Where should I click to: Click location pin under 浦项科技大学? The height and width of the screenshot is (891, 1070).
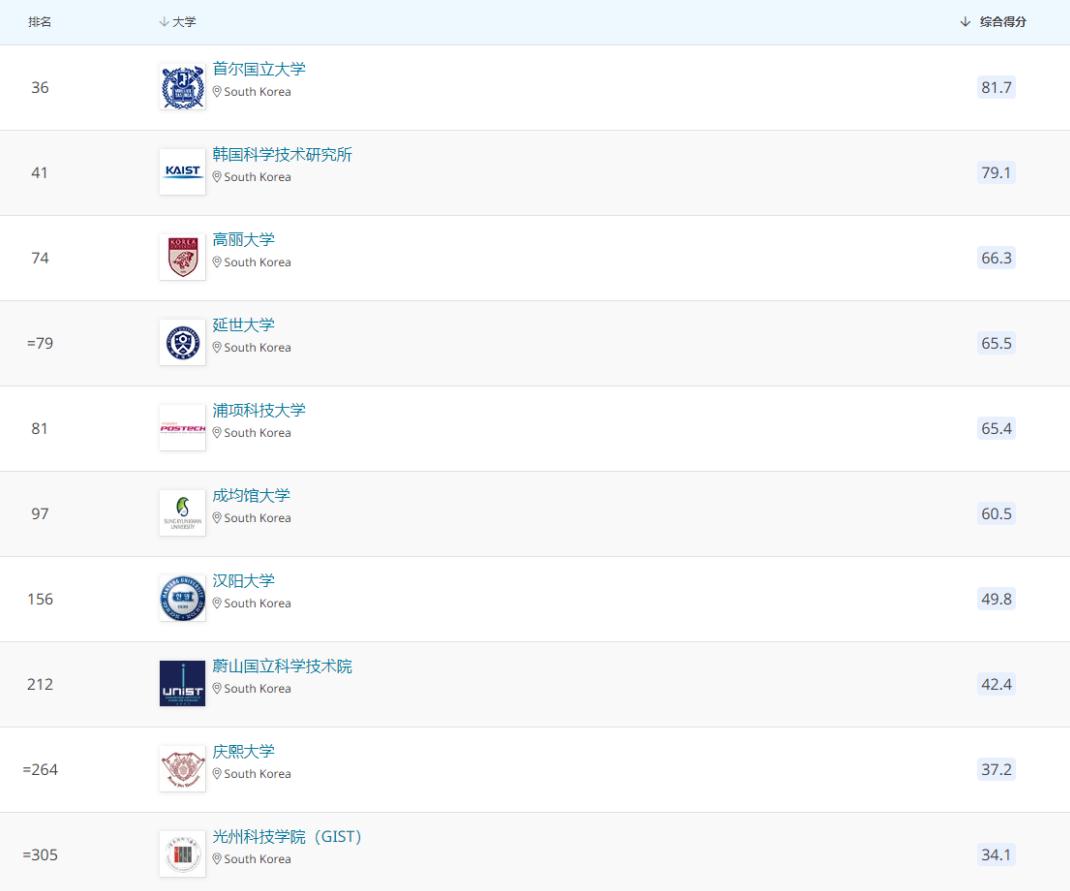click(x=217, y=433)
